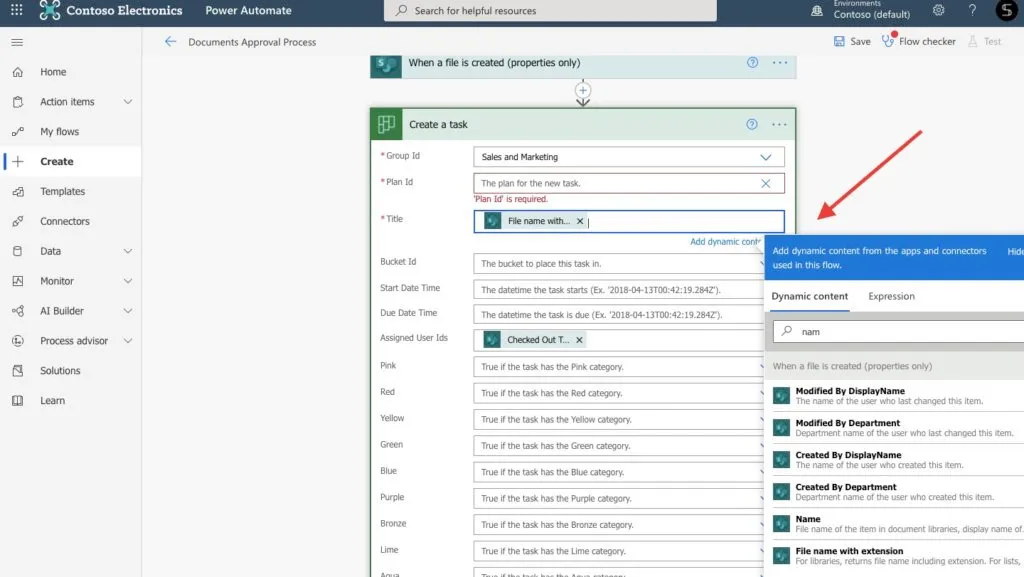1024x577 pixels.
Task: Open Data in sidebar
Action: click(50, 251)
